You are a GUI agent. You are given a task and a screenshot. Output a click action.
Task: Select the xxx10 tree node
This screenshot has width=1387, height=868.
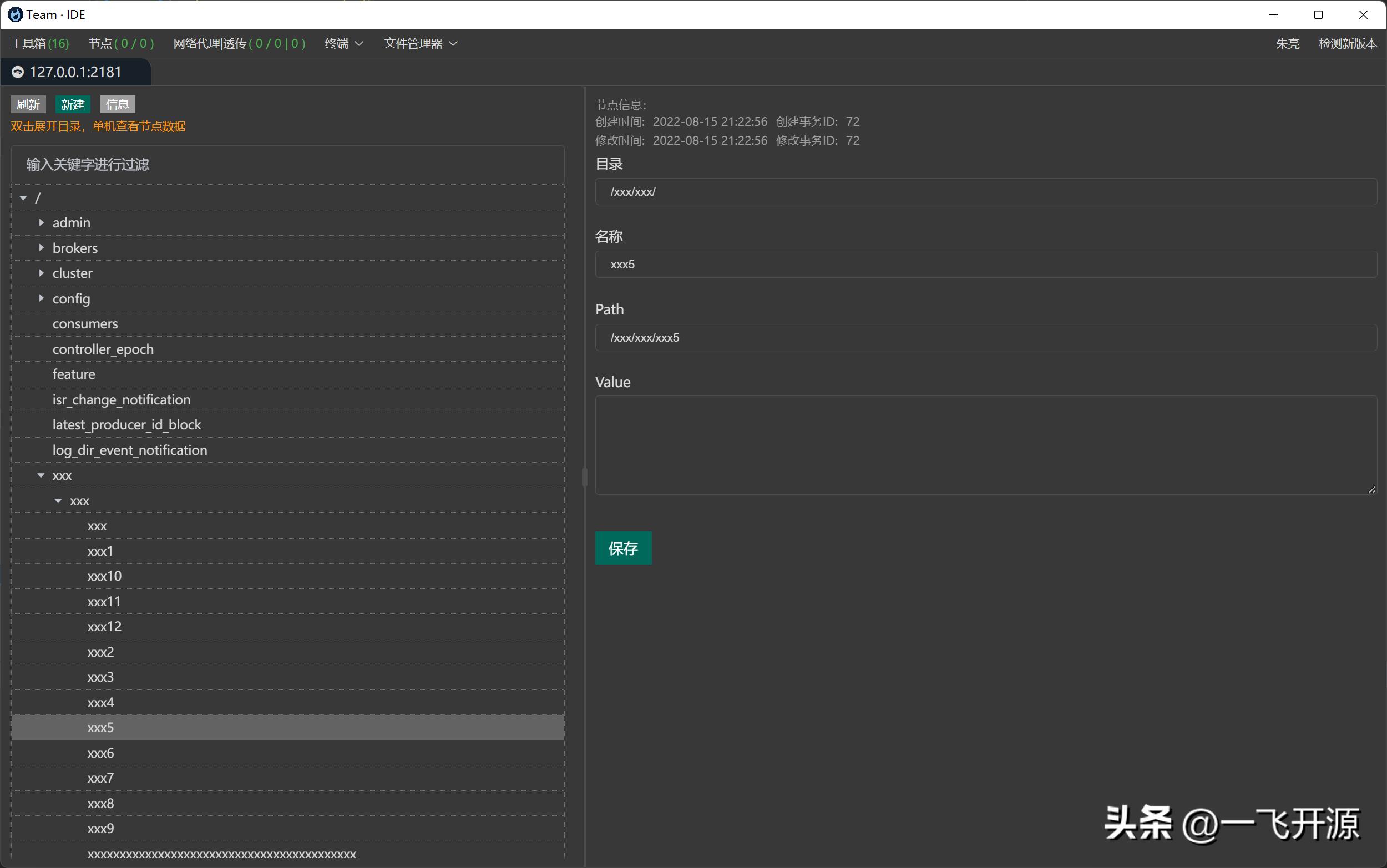(104, 576)
